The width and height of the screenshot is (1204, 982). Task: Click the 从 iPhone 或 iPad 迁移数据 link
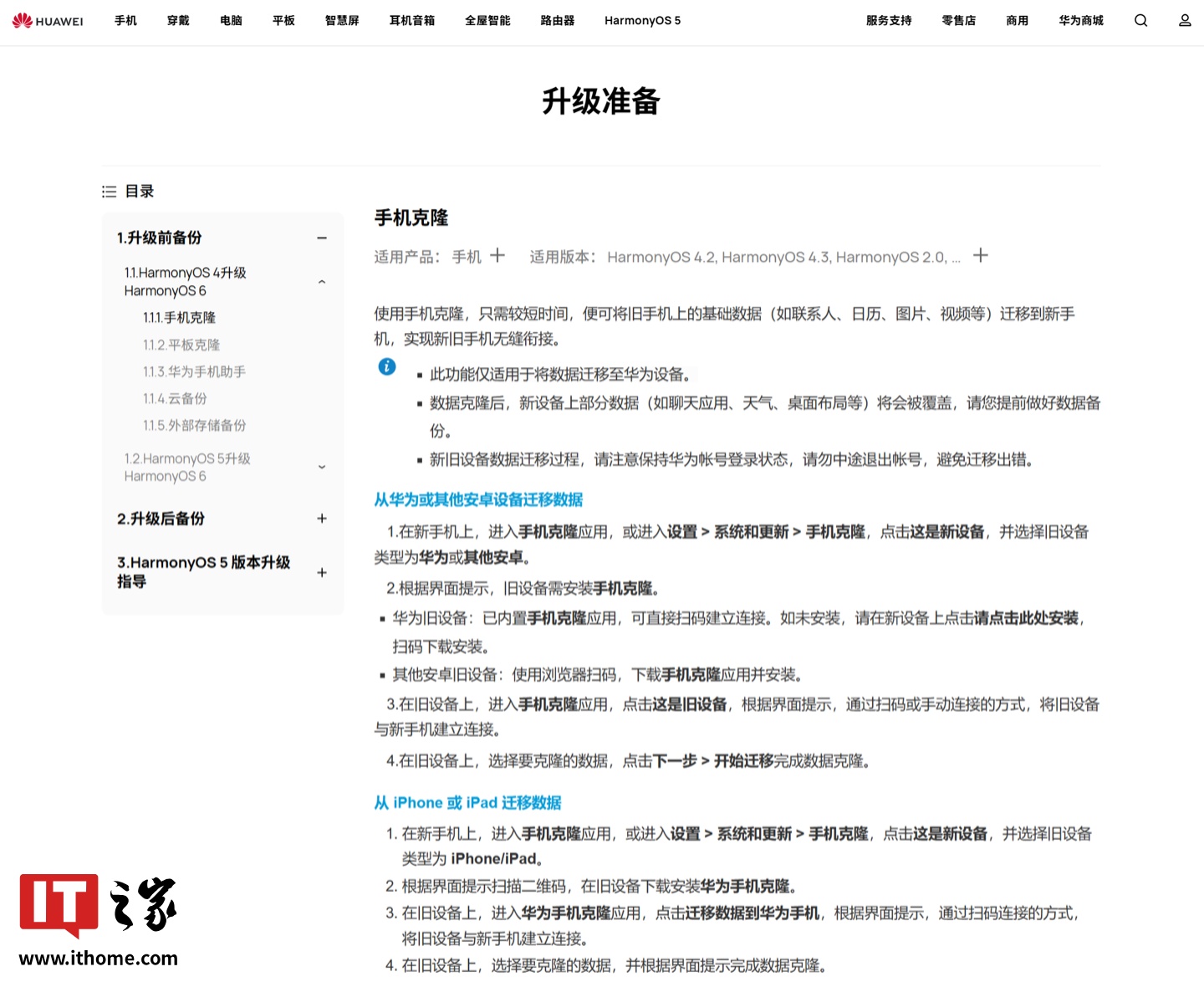467,802
